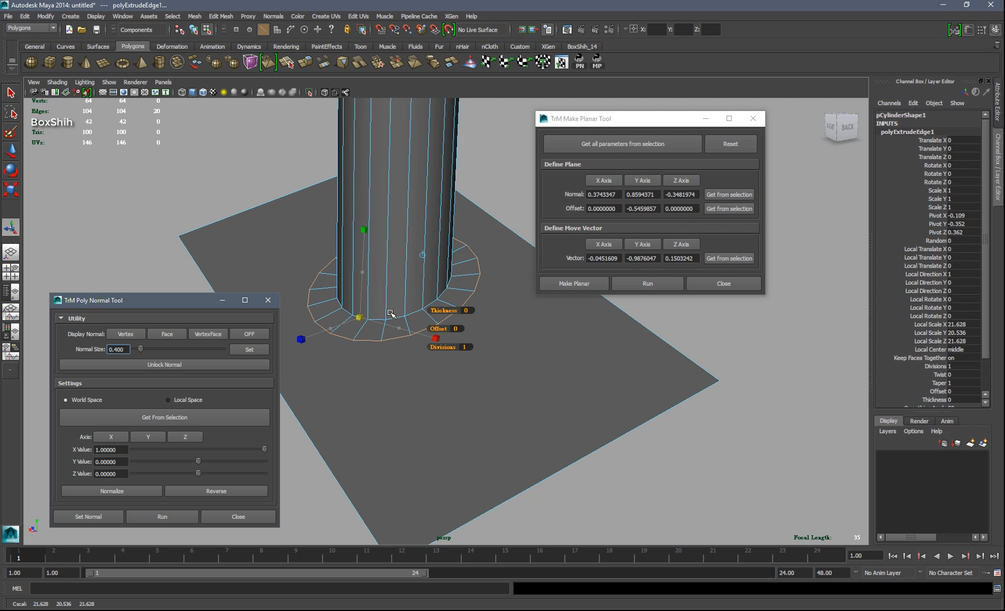Create new scene from status line icon
This screenshot has height=611, width=1005.
click(69, 29)
